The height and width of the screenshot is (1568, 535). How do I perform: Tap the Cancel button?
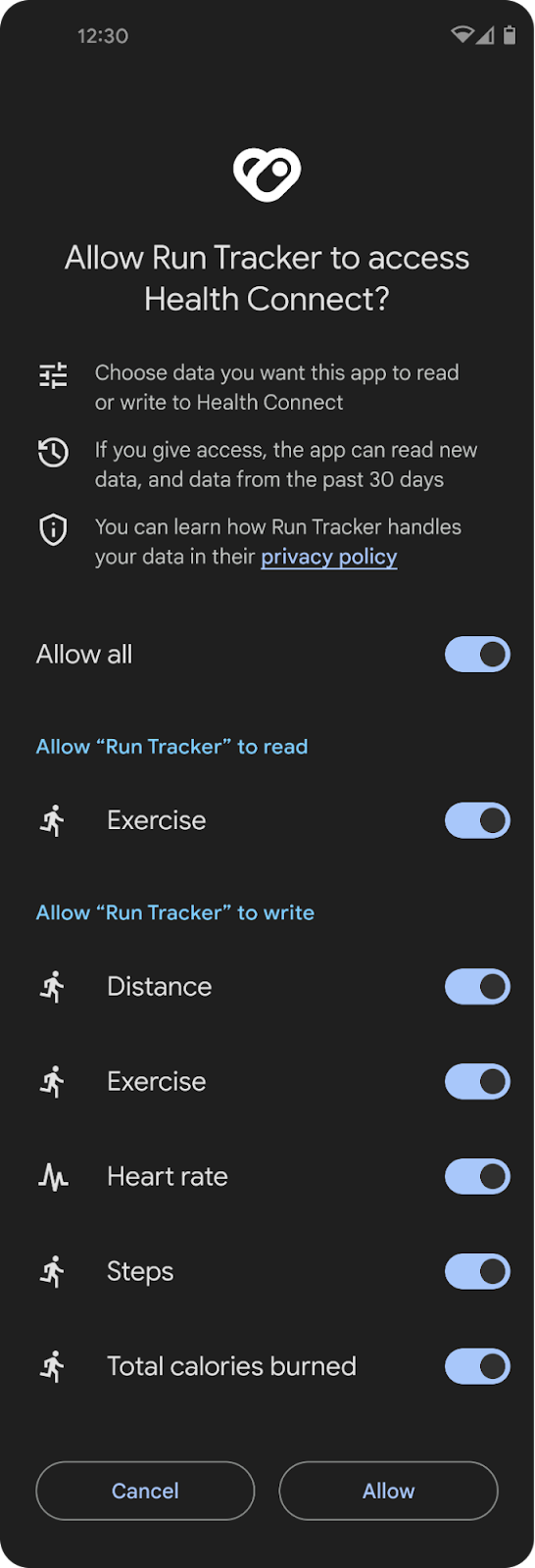(x=145, y=1491)
